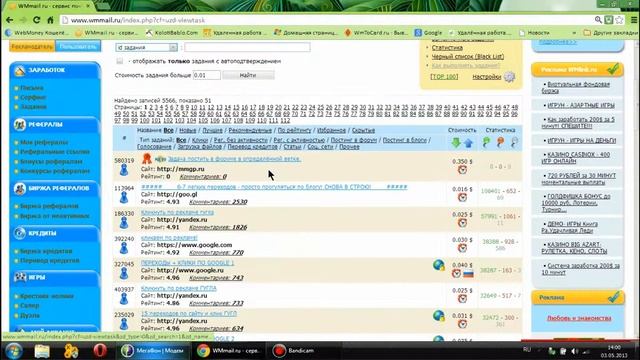The width and height of the screenshot is (640, 360).
Task: Click clock icon under 0.016 $ price
Action: [x=462, y=198]
